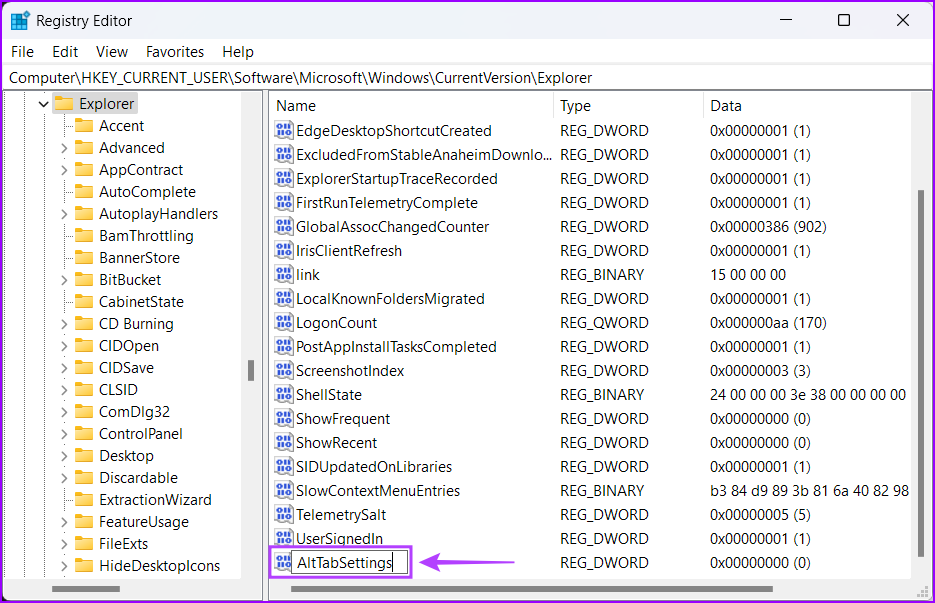
Task: Click the UserSignedIn value icon
Action: point(284,538)
